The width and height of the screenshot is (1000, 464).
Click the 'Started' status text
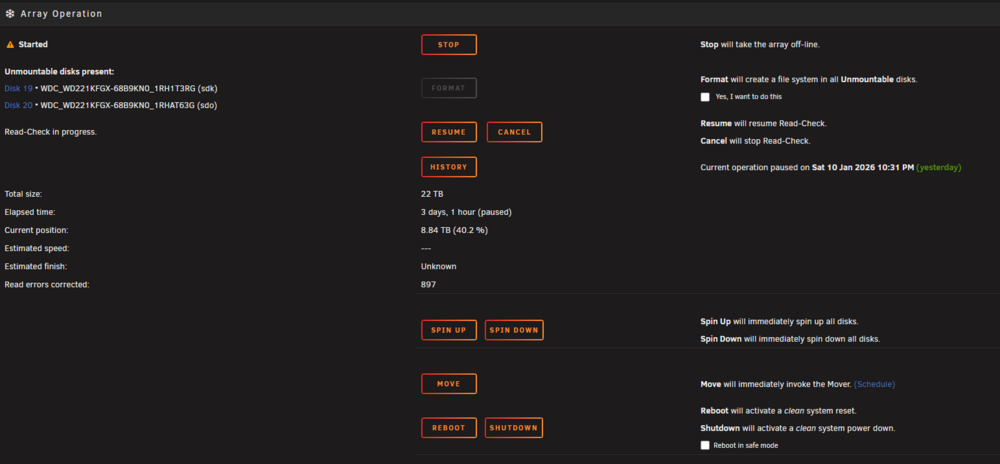coord(33,45)
